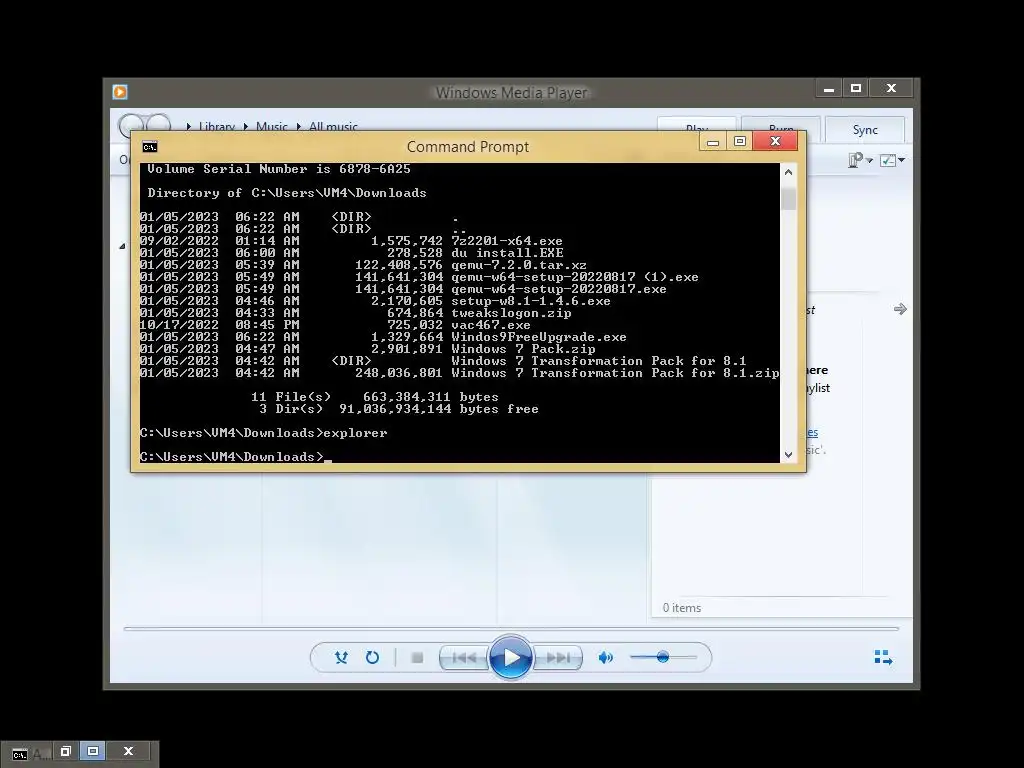Adjust the Media Player volume slider
The image size is (1024, 768).
[663, 657]
